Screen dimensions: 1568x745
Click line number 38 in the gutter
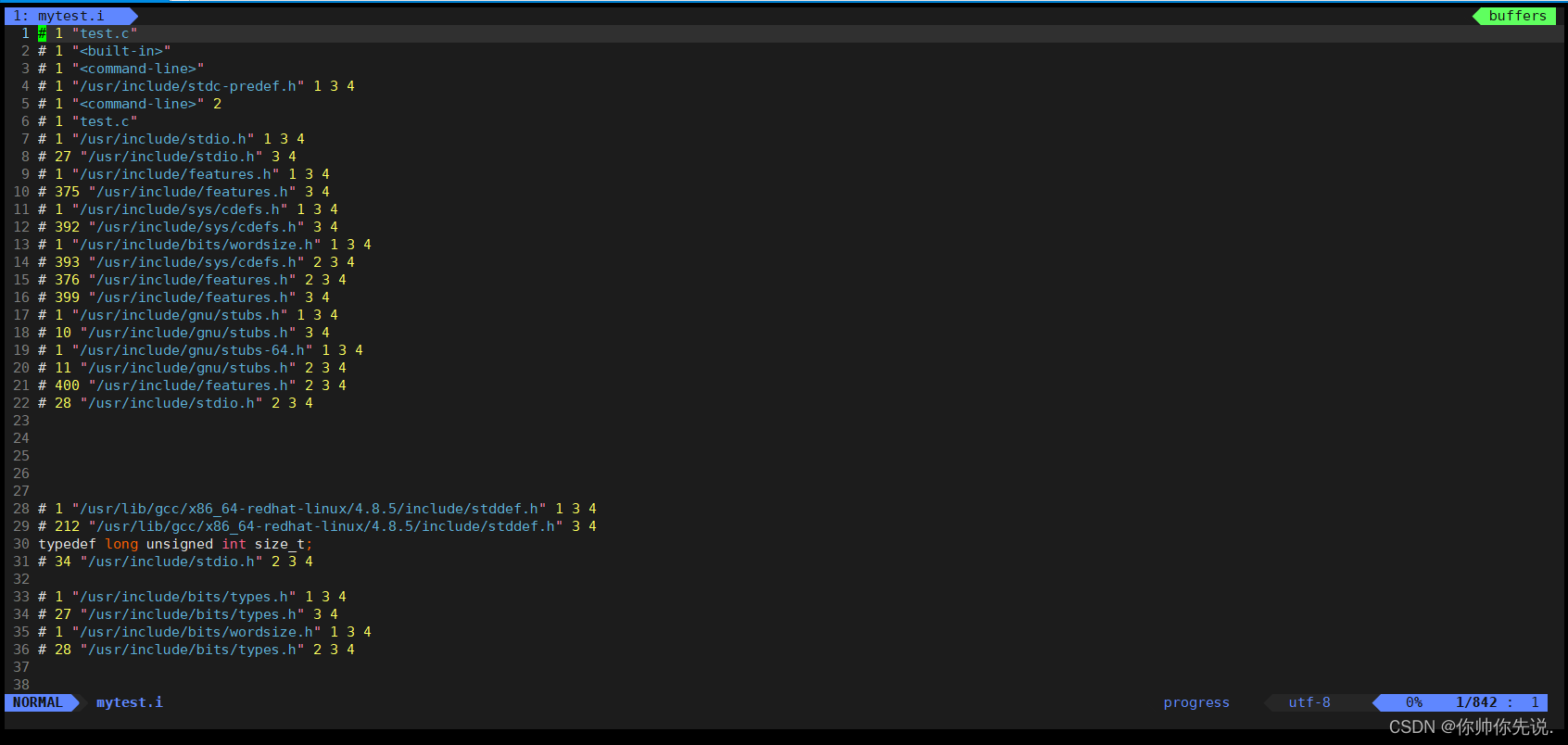pos(21,685)
